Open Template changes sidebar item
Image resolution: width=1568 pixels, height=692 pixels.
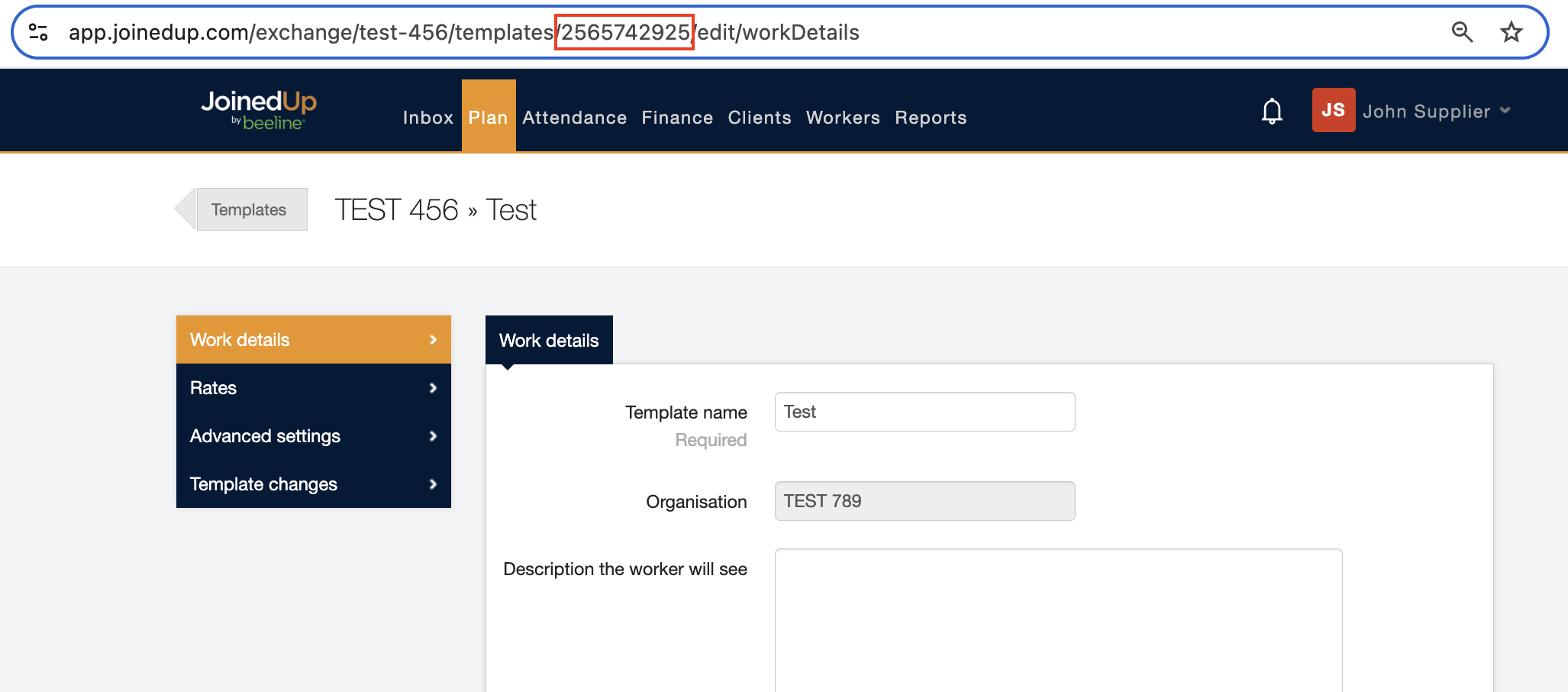point(313,484)
